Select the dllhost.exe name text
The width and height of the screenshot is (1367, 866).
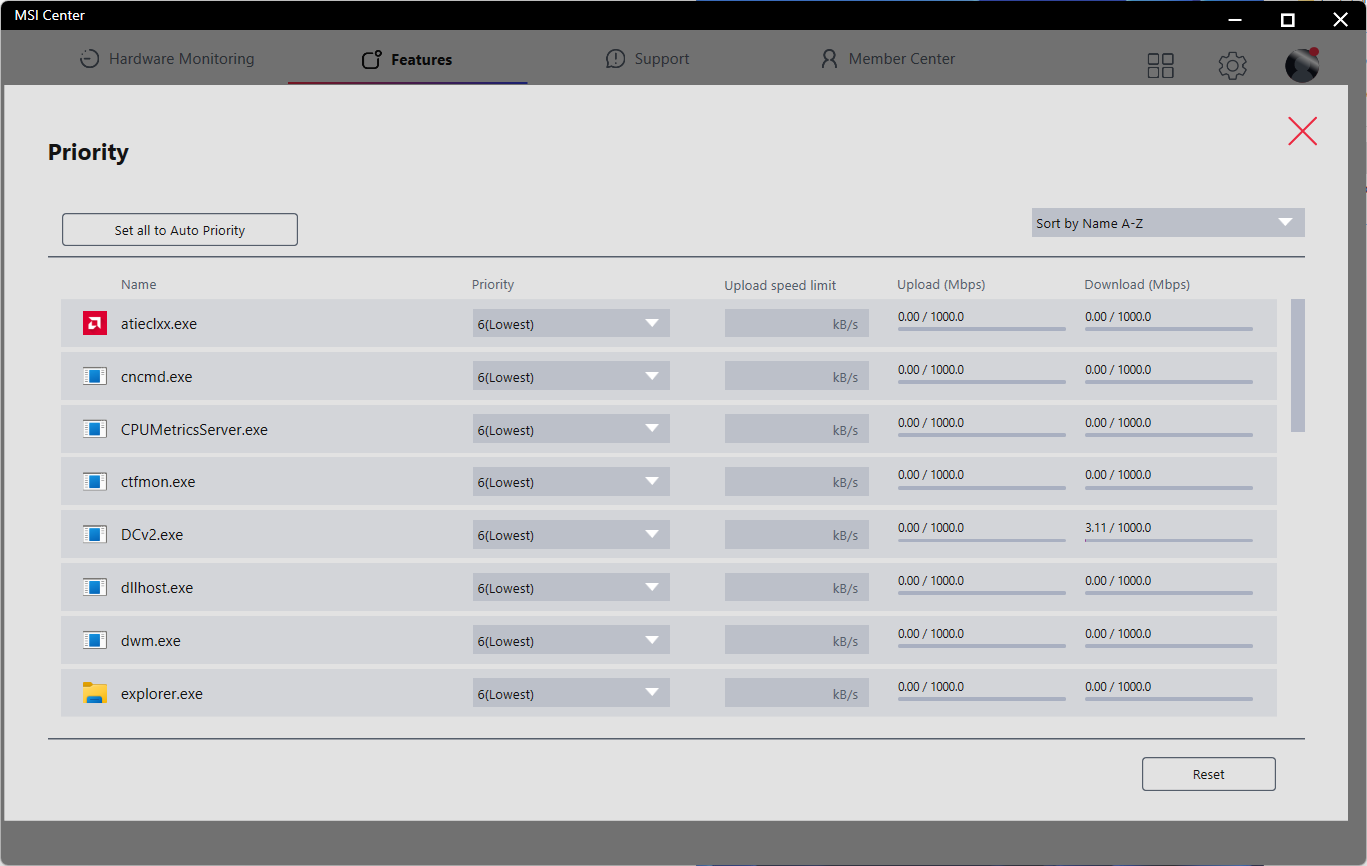click(x=157, y=588)
